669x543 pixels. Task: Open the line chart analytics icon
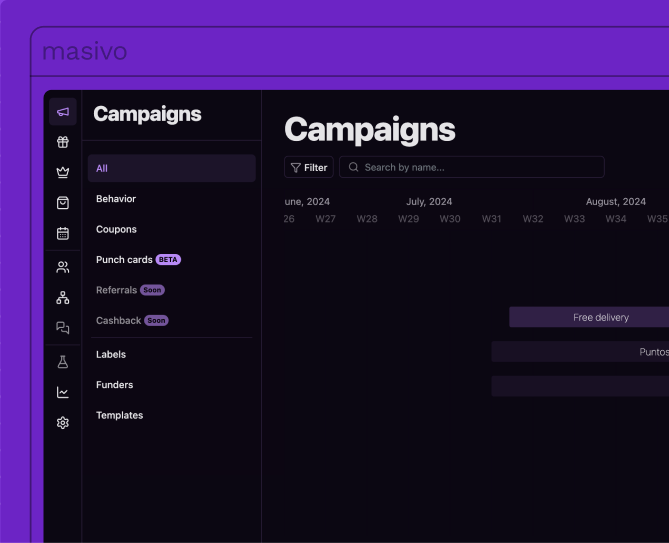coord(63,392)
